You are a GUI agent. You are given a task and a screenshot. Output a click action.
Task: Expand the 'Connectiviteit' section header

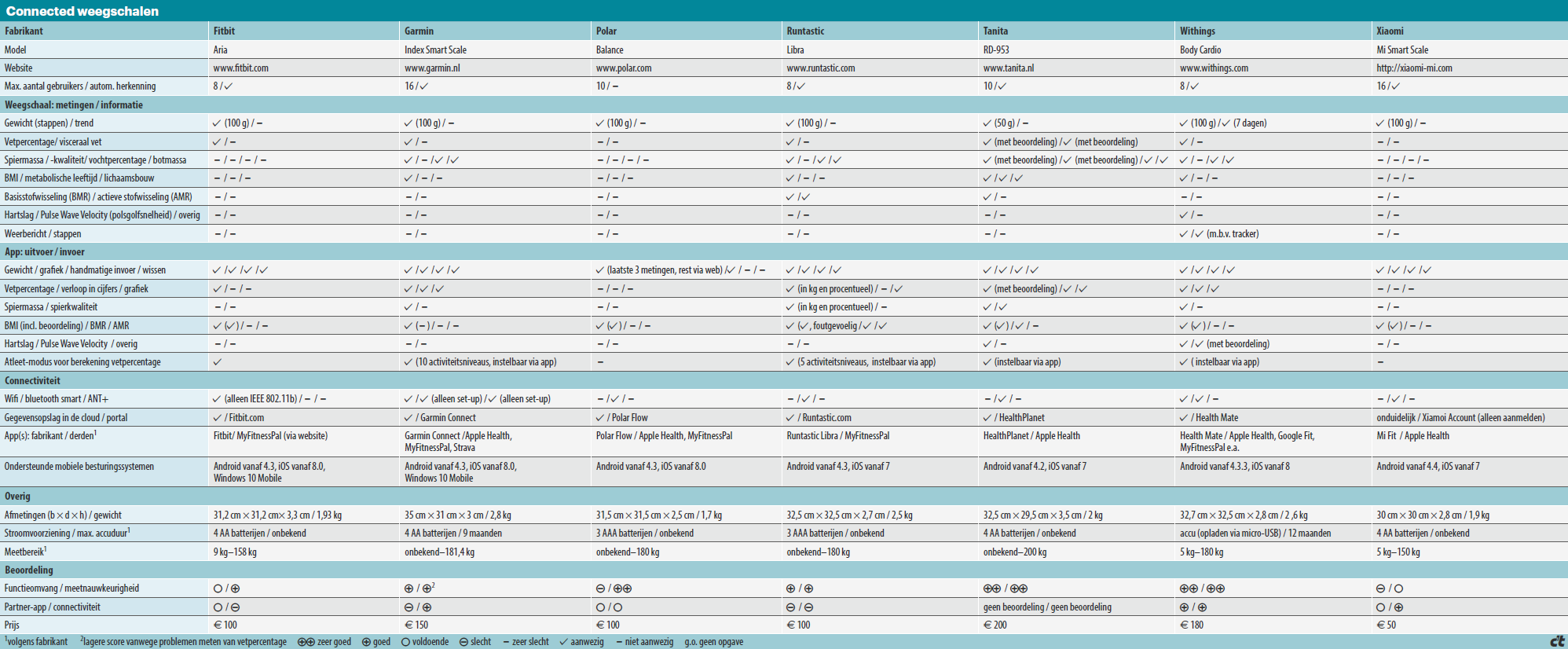(32, 381)
